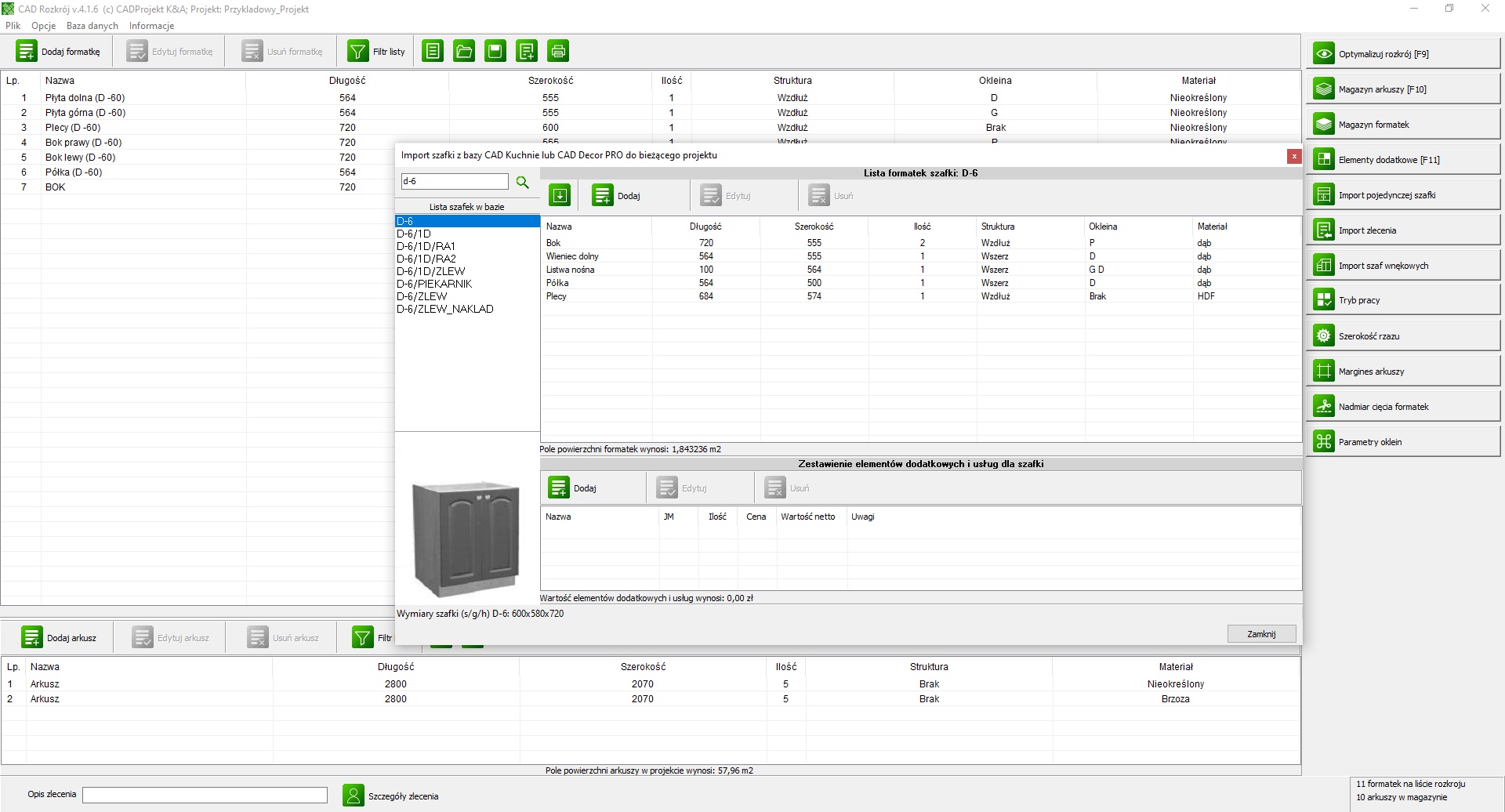Click the cabinet search input field

point(455,182)
